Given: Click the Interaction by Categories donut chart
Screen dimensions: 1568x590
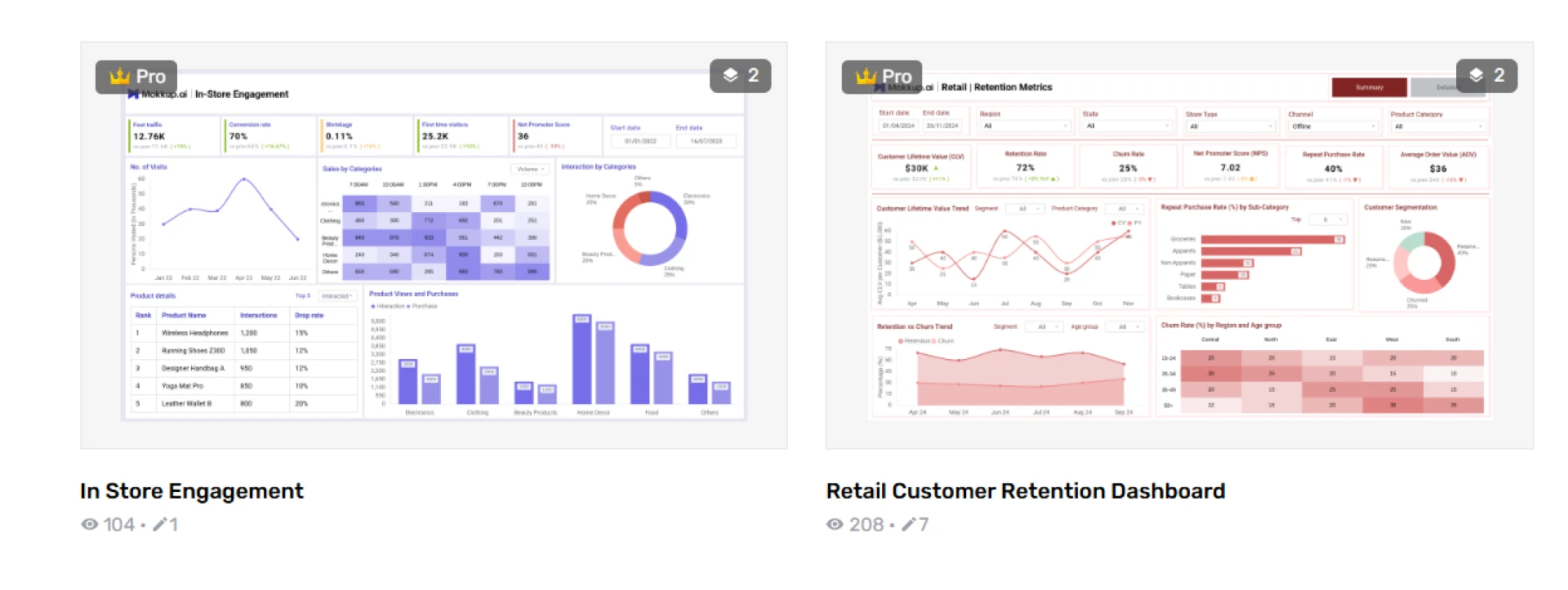Looking at the screenshot, I should tap(650, 228).
